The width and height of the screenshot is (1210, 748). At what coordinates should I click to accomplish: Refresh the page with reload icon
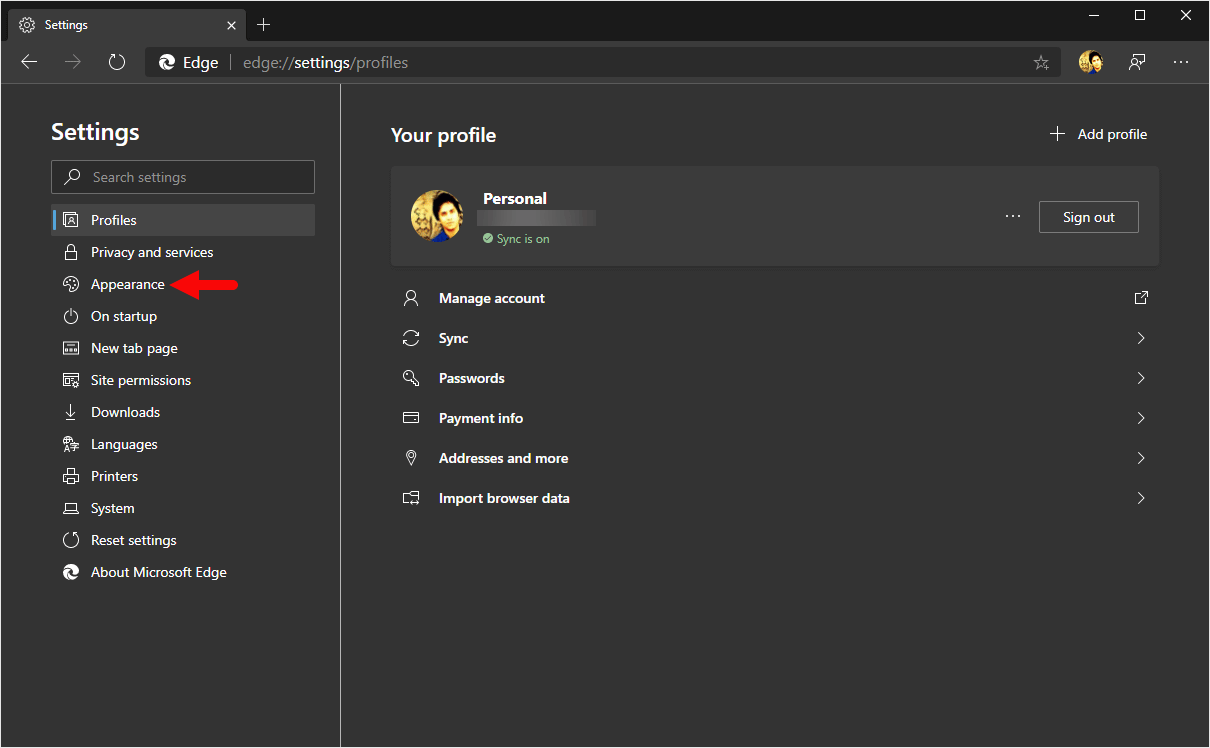117,62
